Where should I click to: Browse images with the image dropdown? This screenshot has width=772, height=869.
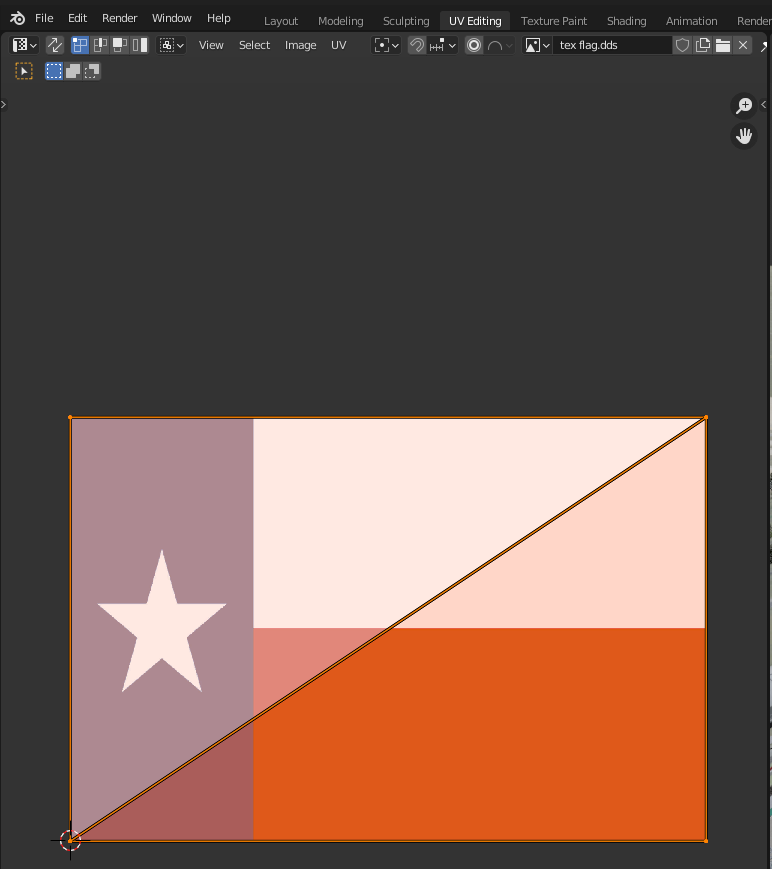(x=537, y=45)
